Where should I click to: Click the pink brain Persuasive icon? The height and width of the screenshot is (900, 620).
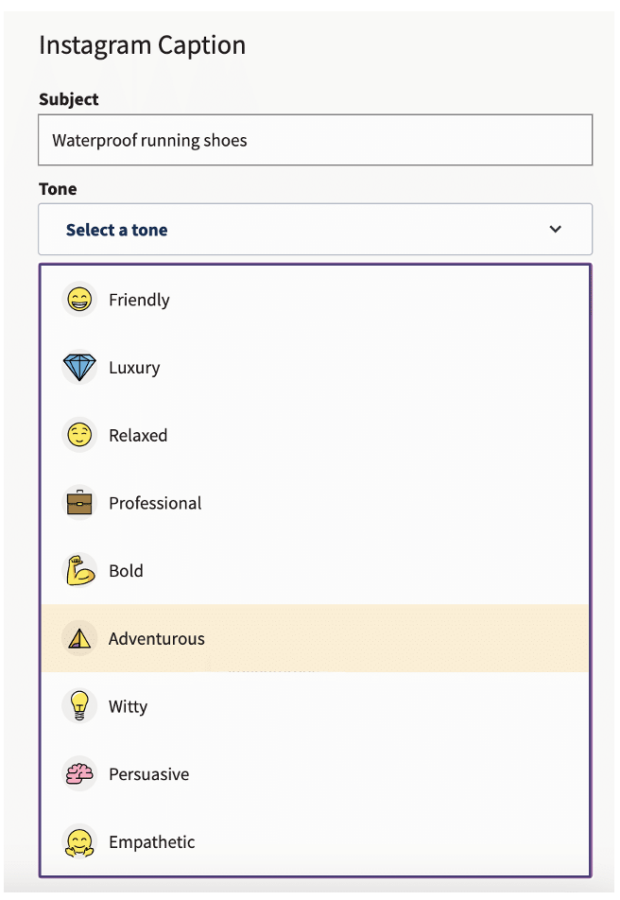pos(79,773)
